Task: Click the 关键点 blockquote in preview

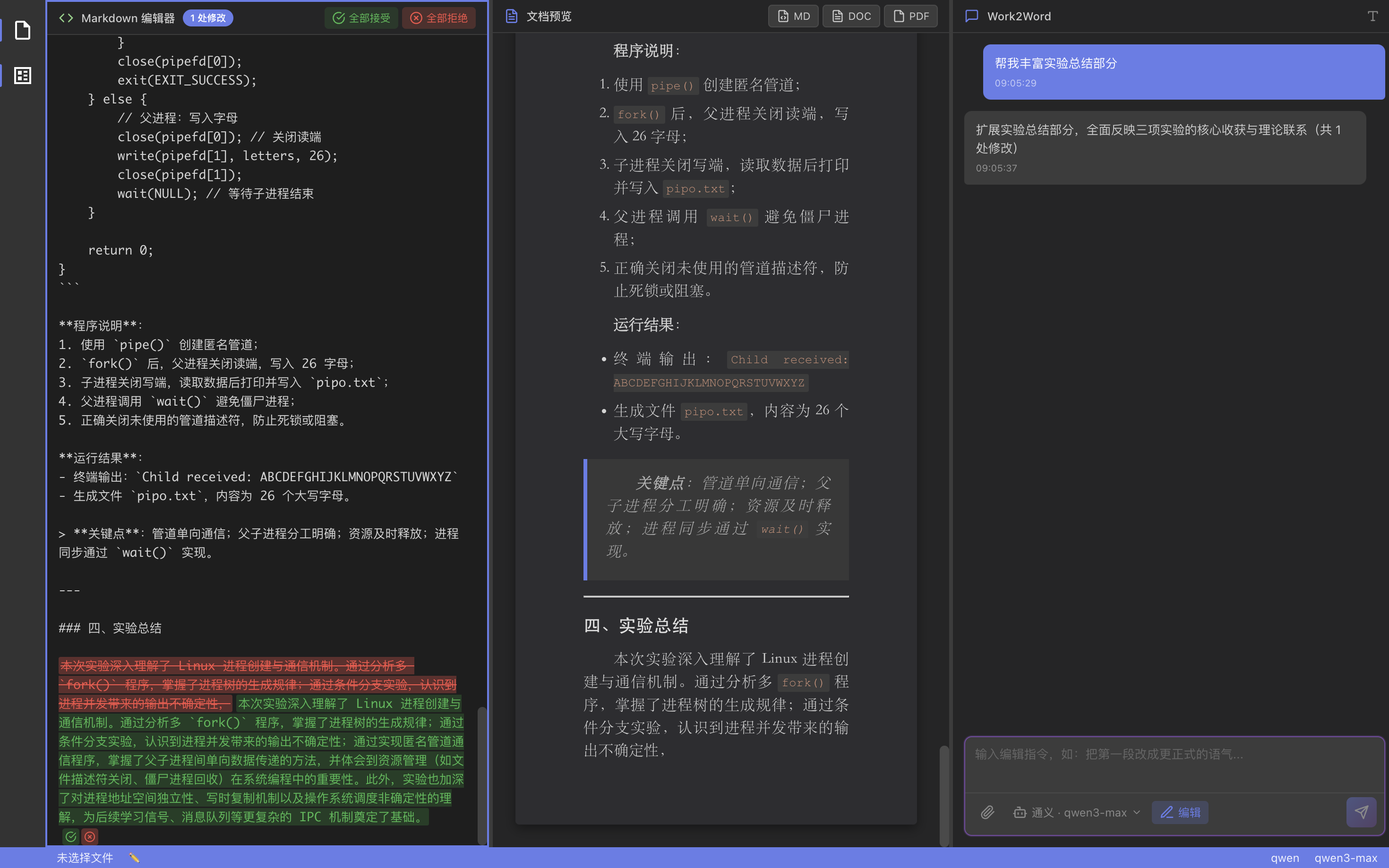Action: pyautogui.click(x=716, y=519)
